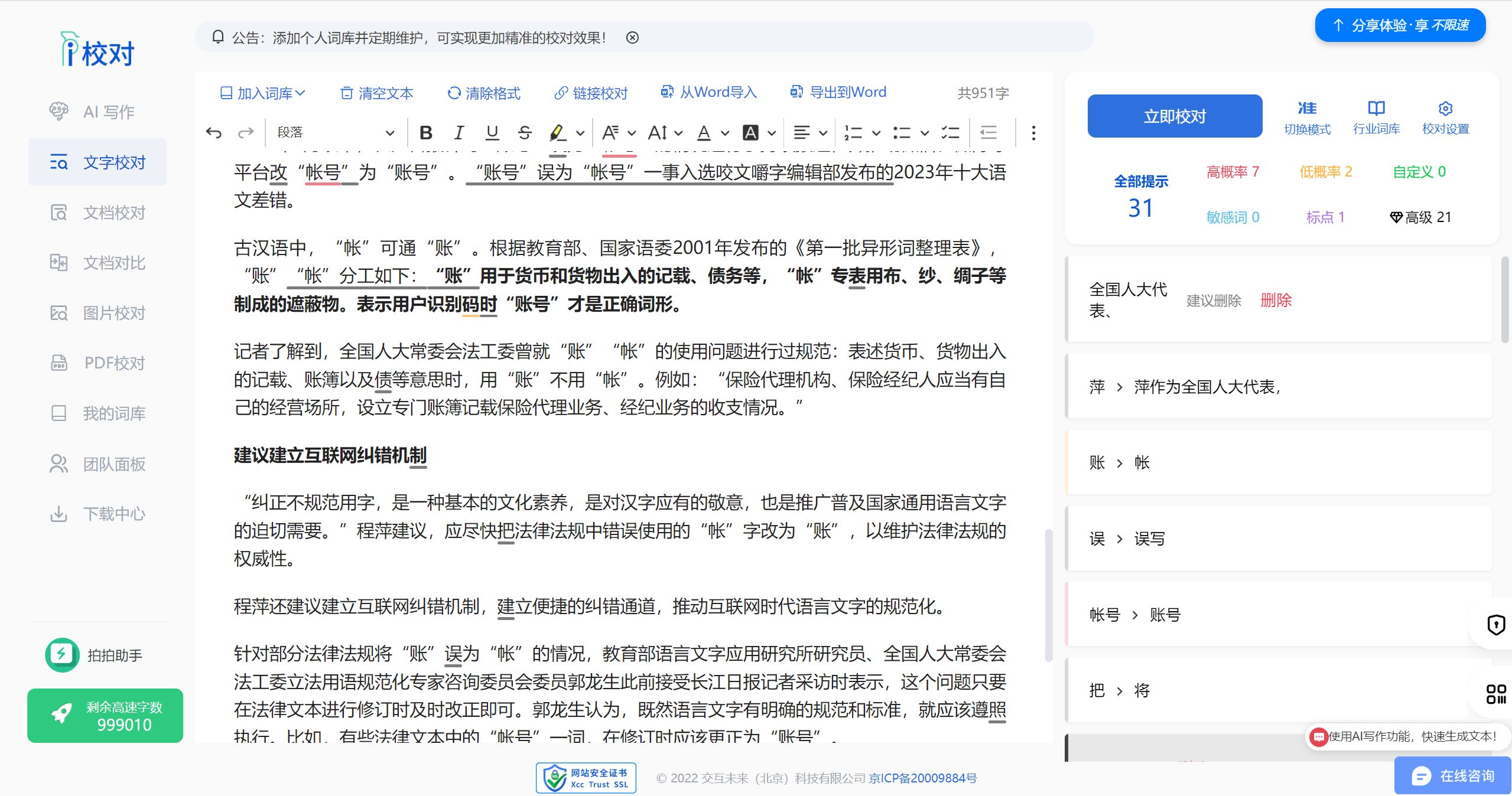Screen dimensions: 1512x796
Task: Undo the last edit
Action: click(214, 133)
